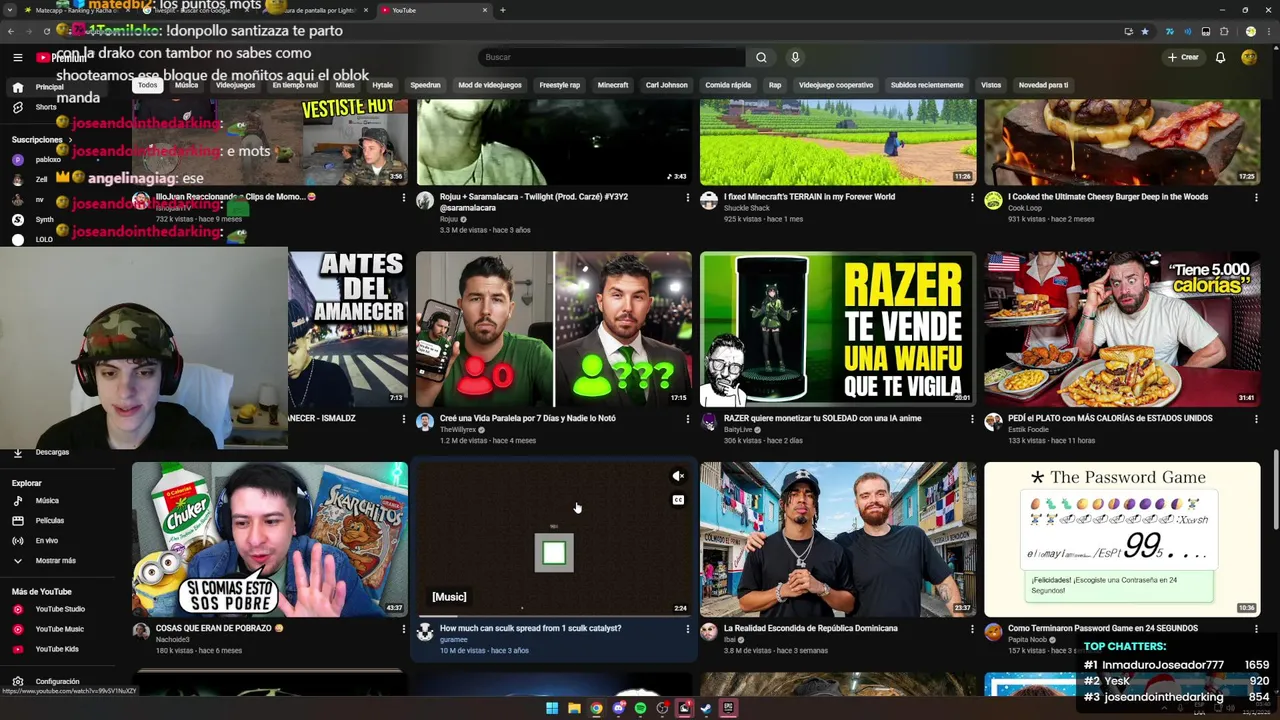Unmute the sculk video preview
Viewport: 1280px width, 720px height.
pos(678,476)
